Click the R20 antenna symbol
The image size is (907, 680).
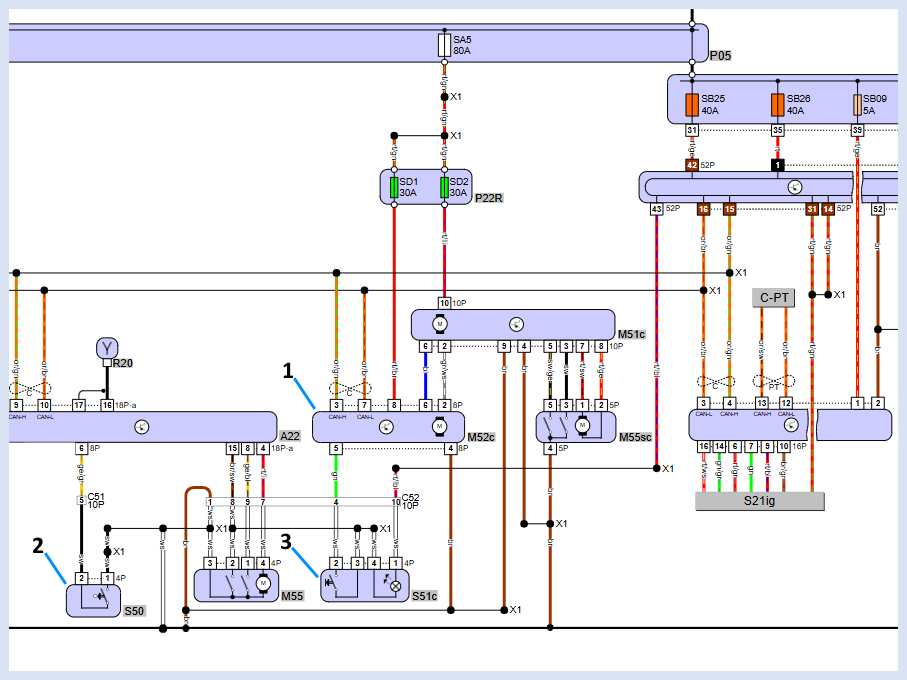107,349
